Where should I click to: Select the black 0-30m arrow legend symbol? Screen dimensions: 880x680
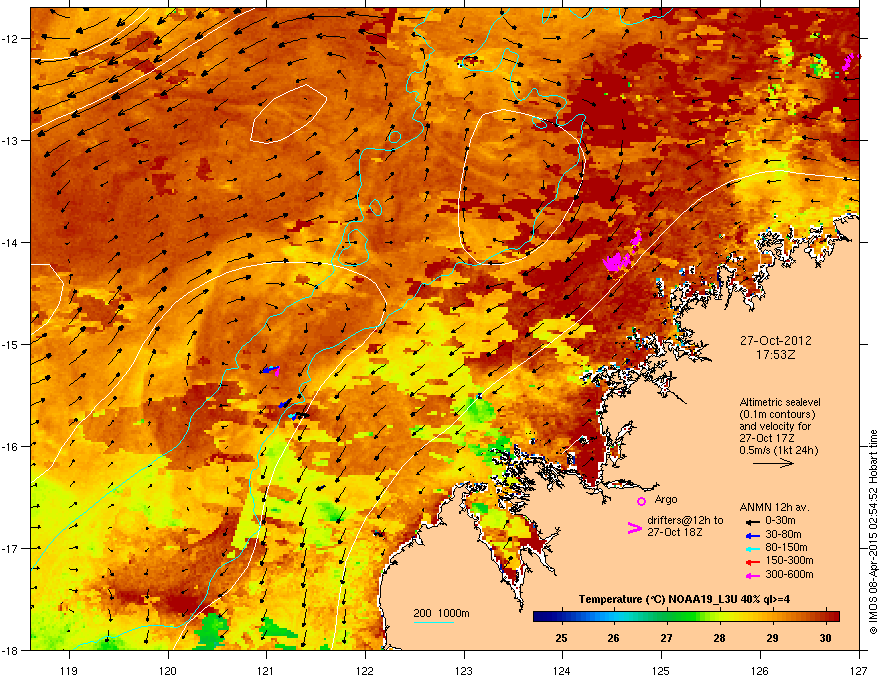751,522
